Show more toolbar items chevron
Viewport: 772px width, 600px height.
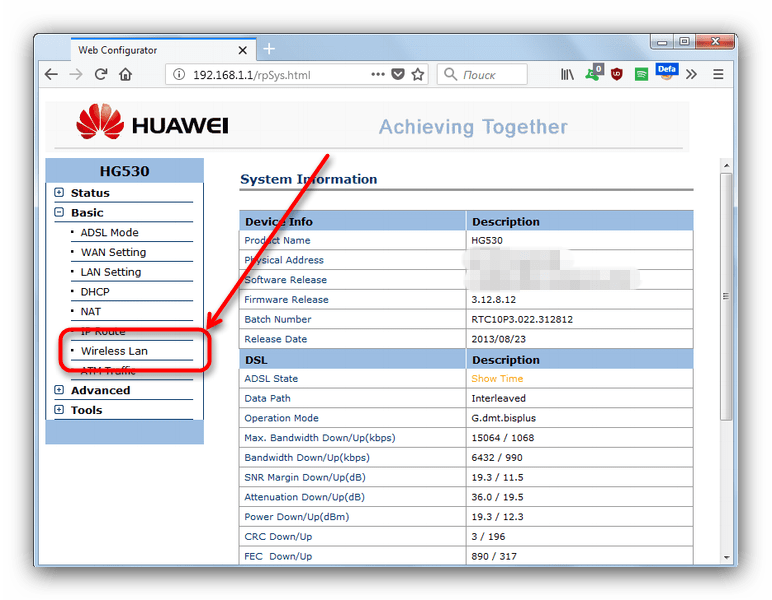[691, 74]
